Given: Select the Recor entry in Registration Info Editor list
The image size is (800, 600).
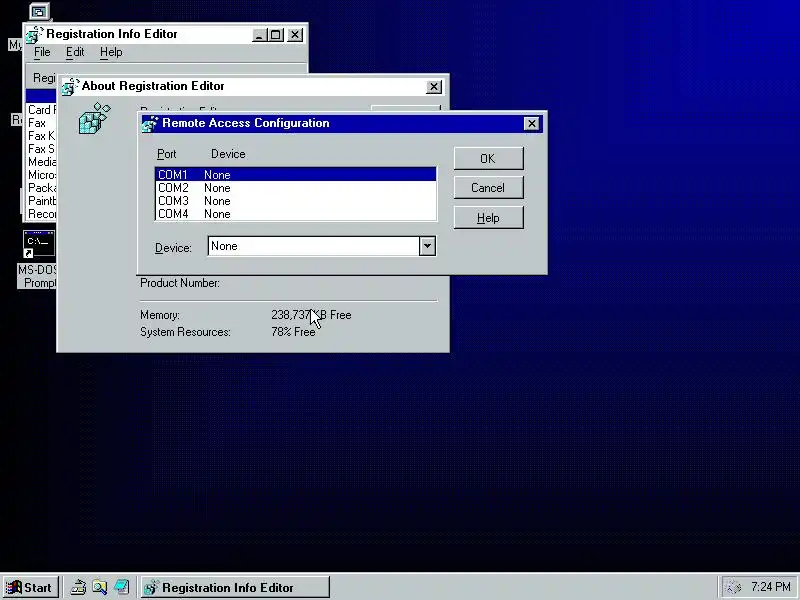Looking at the screenshot, I should [x=42, y=214].
